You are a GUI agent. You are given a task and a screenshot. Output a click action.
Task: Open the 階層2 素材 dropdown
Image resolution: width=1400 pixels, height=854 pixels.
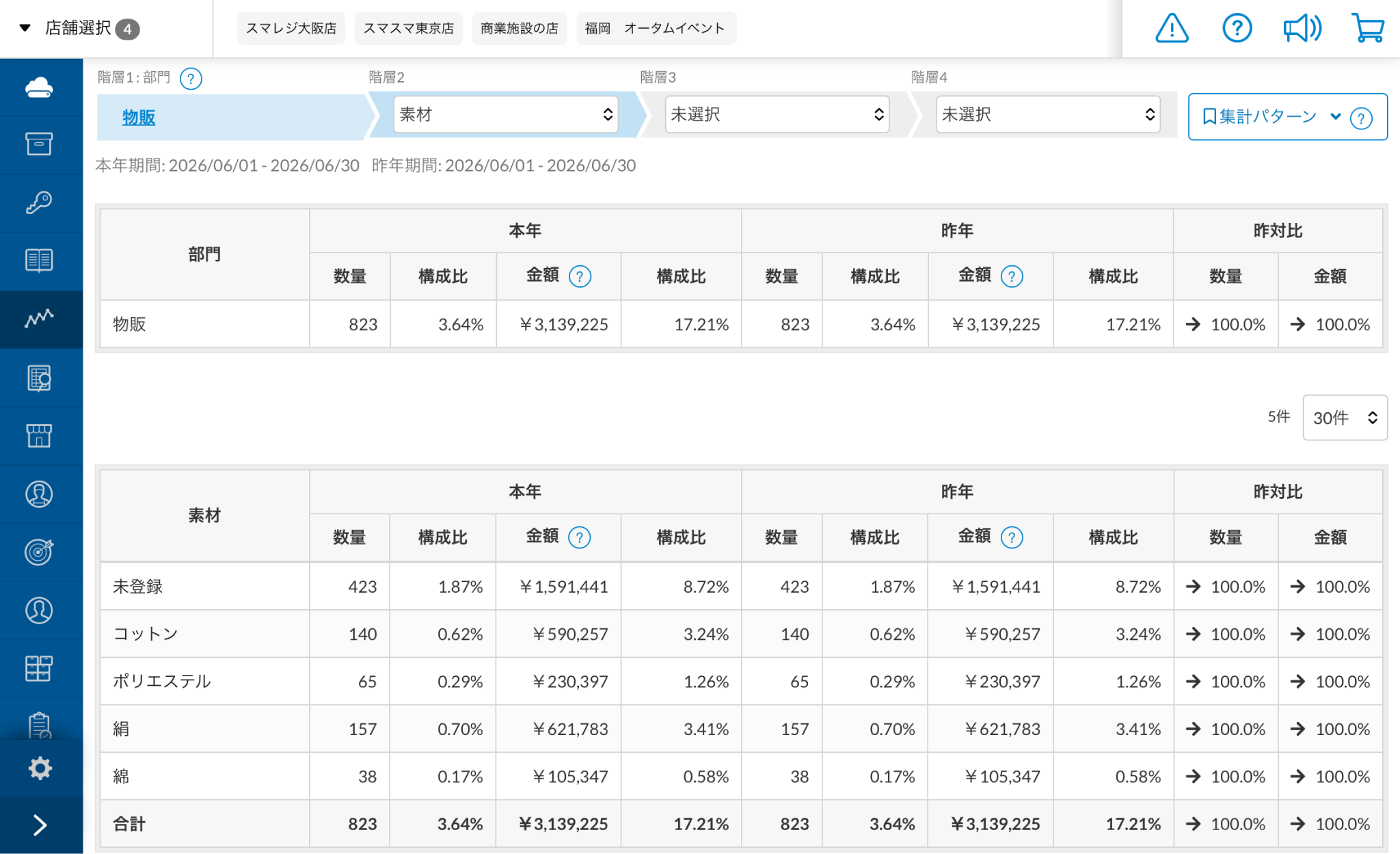click(x=506, y=114)
